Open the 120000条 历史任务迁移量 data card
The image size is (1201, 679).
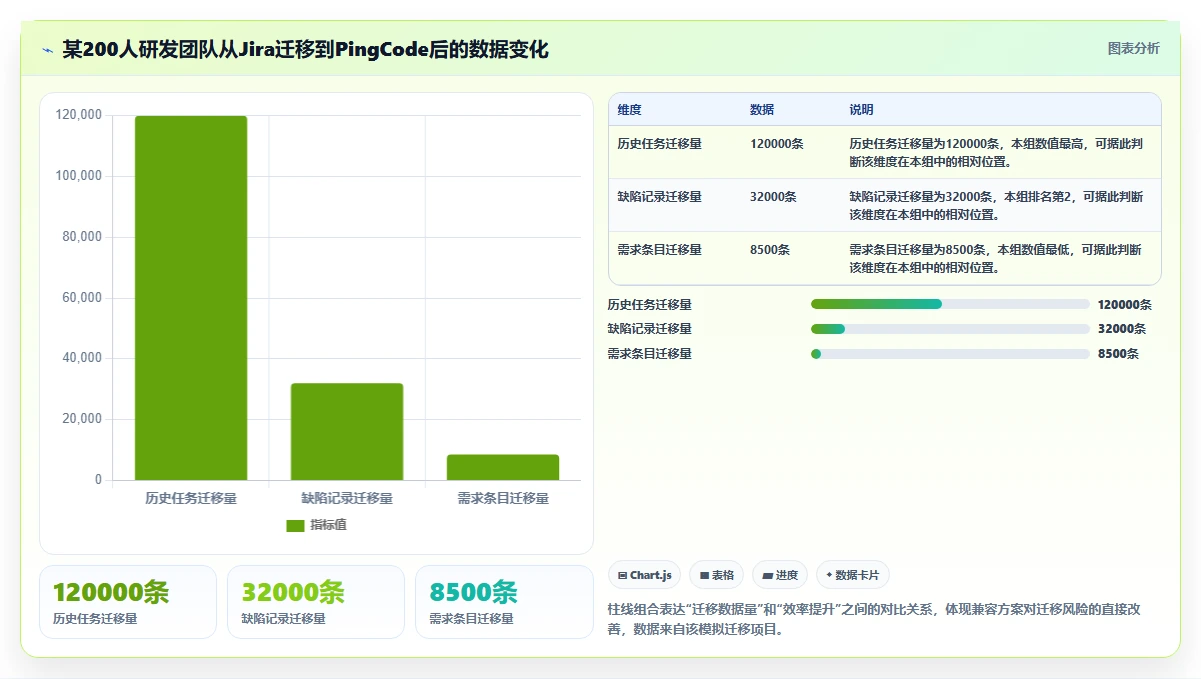128,602
